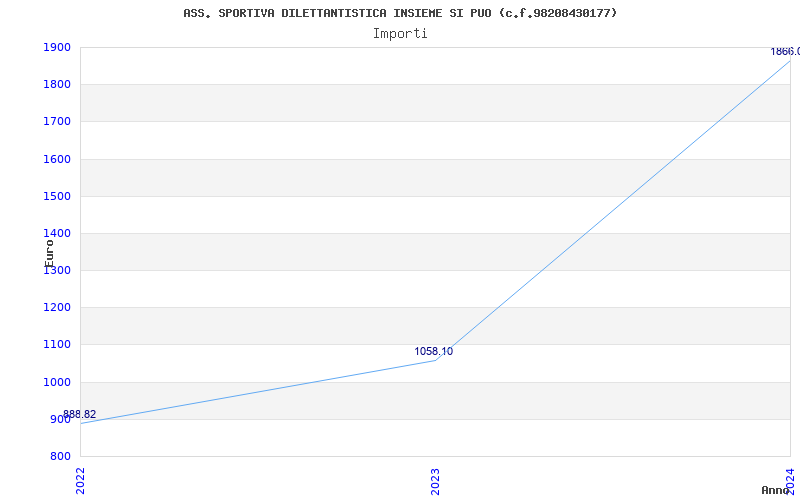Select the 1866 data label at the top right
The image size is (800, 500).
coord(785,52)
